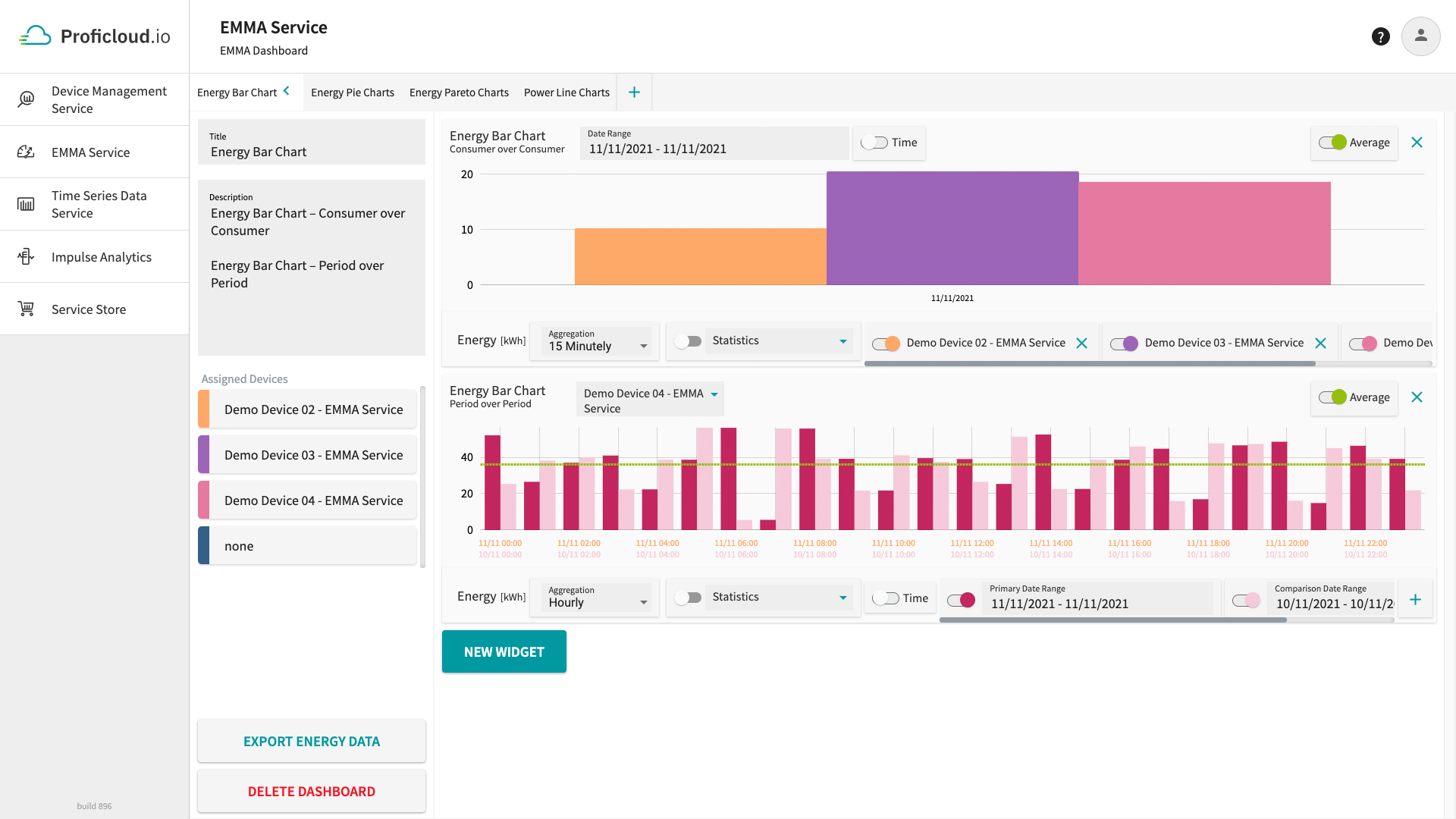Viewport: 1456px width, 819px height.
Task: Switch to the Energy Pie Charts tab
Action: click(352, 92)
